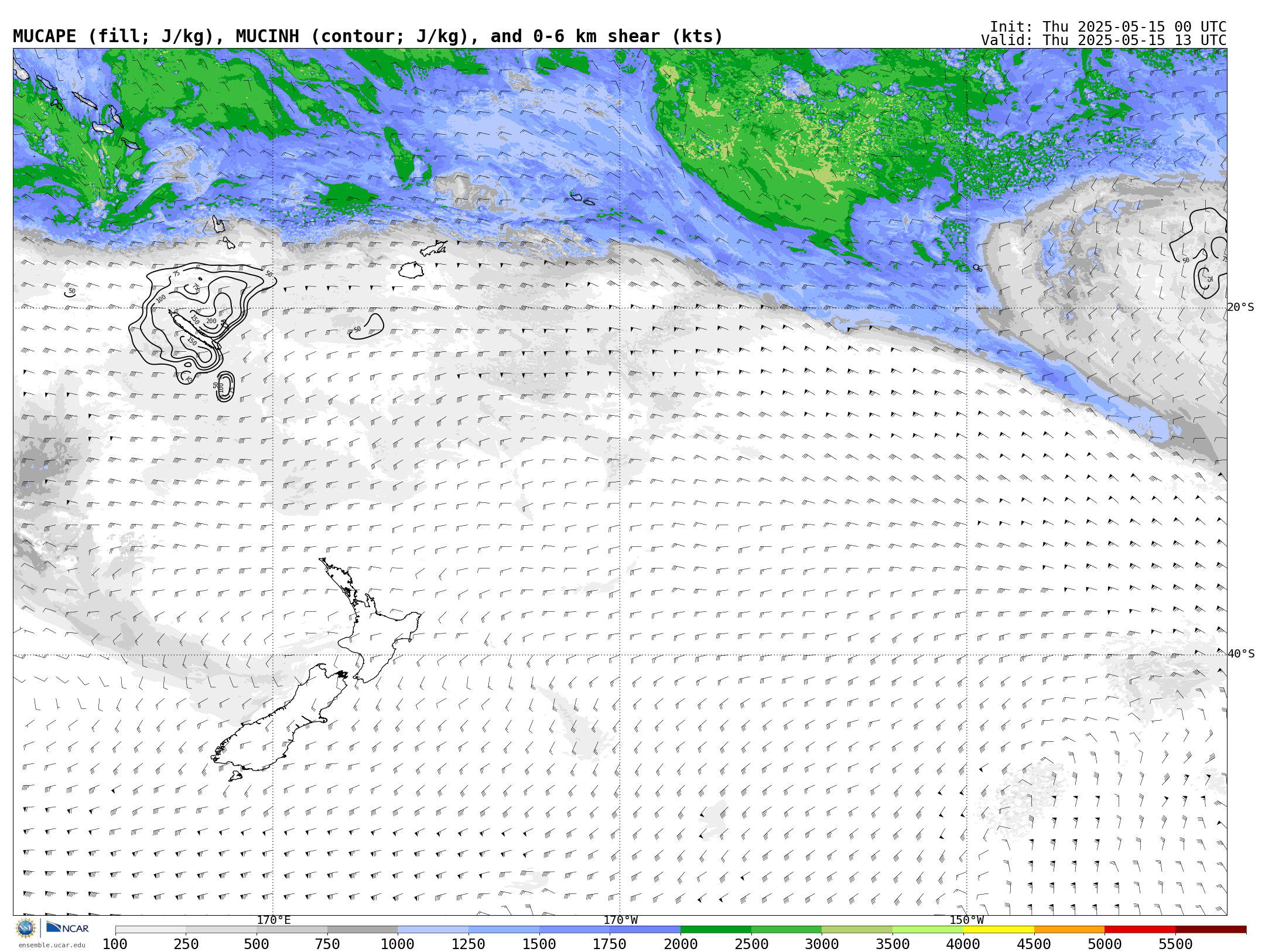Select the MUCAPE MUCINH shear plot title
The width and height of the screenshot is (1265, 952).
coord(368,36)
